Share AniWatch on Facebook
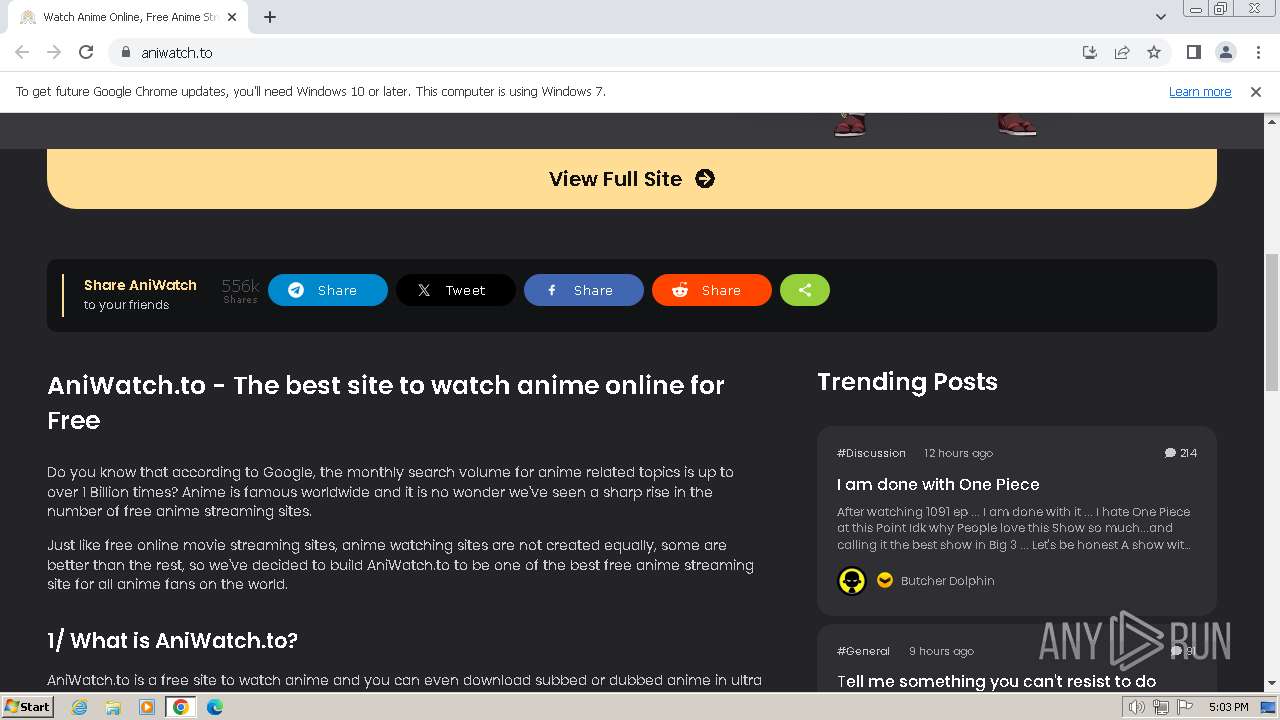 point(584,290)
